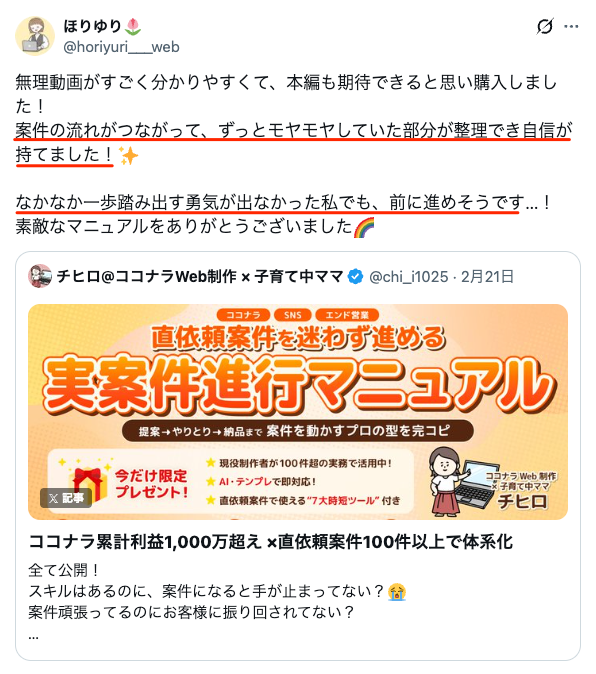Click the X 記事 article badge on banner
Screen dimensions: 596x674
coord(66,498)
